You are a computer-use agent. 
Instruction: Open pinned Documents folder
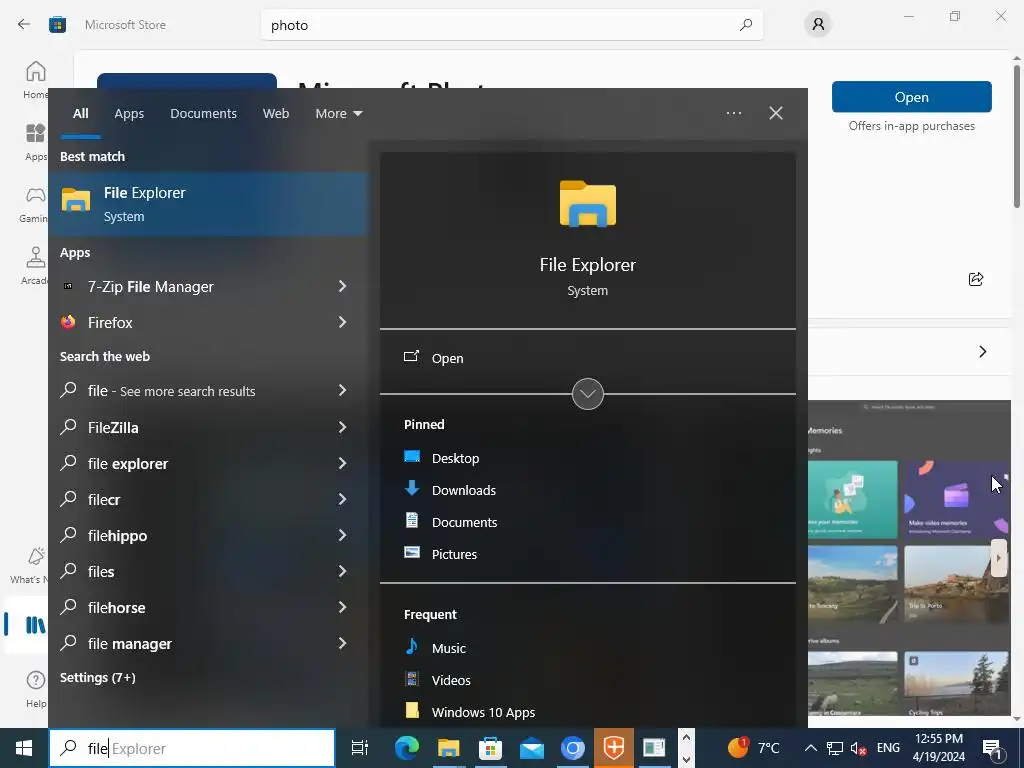[x=464, y=522]
